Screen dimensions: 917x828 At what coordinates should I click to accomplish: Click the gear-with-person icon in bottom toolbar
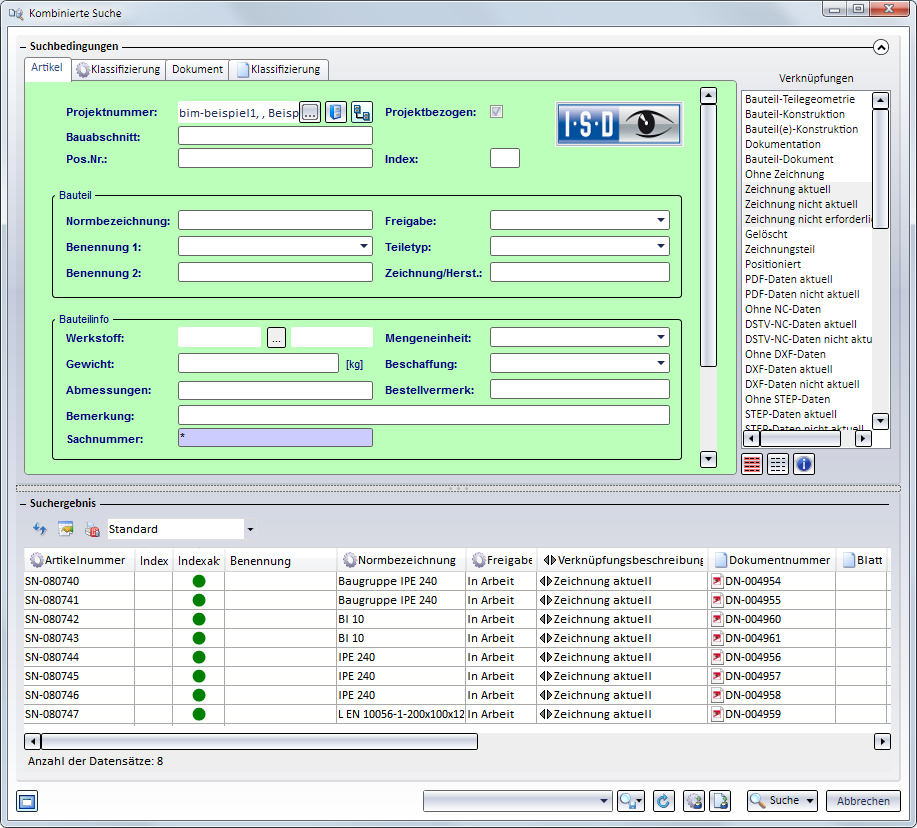(694, 800)
